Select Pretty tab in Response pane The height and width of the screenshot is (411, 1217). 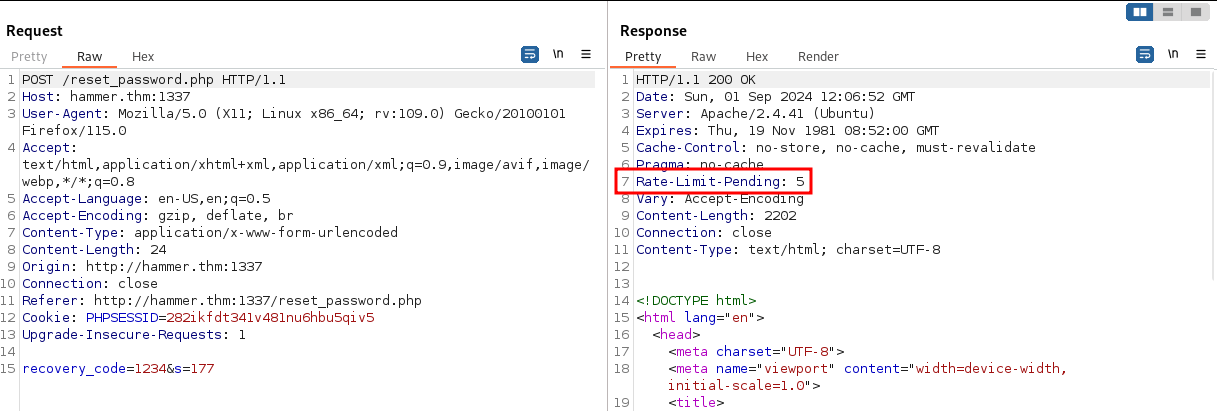click(x=643, y=57)
